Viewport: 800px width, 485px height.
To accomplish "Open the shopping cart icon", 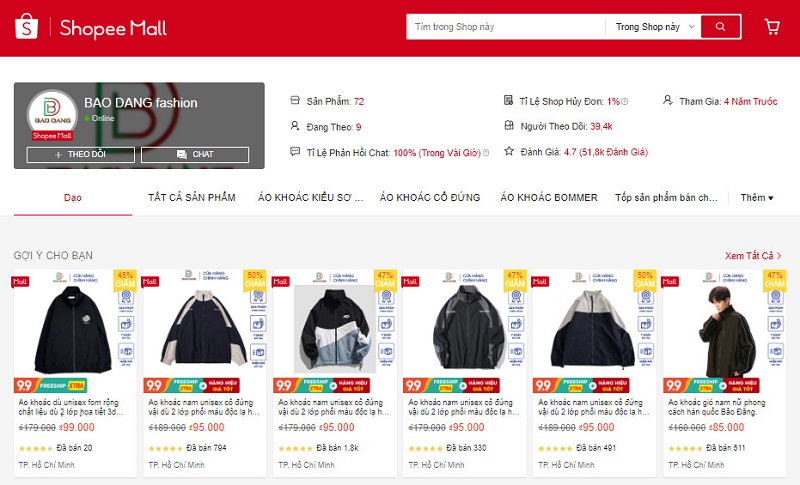I will [x=772, y=27].
